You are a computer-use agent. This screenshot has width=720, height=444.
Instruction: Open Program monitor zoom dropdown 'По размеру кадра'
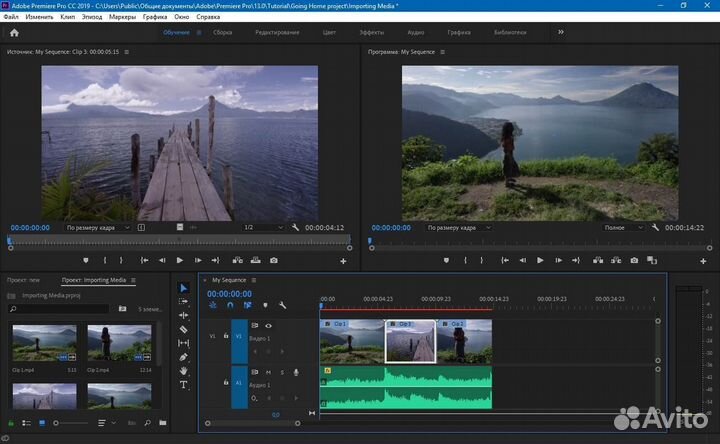[x=458, y=228]
